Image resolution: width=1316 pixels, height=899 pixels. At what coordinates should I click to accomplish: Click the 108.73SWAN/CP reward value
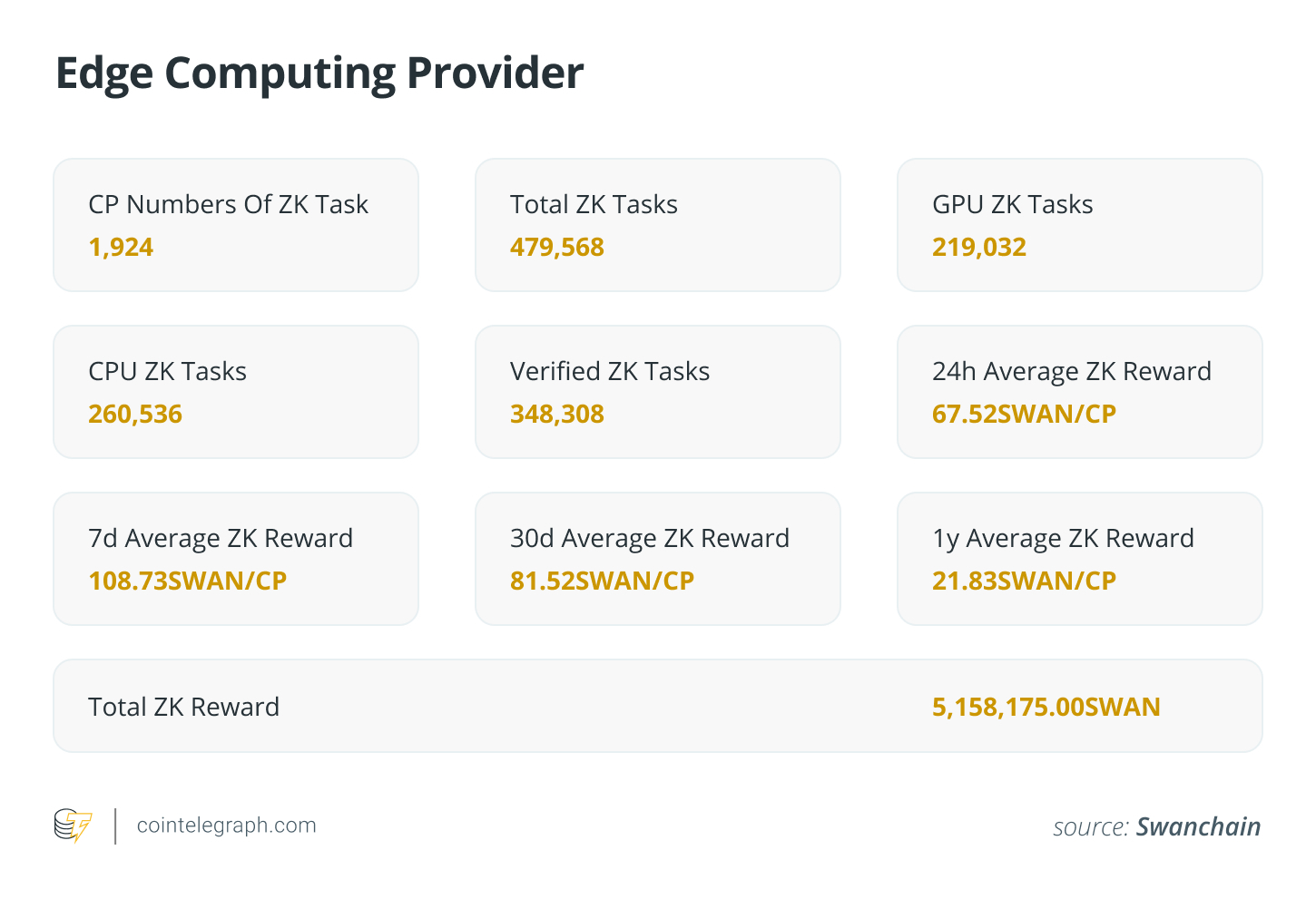(x=188, y=581)
